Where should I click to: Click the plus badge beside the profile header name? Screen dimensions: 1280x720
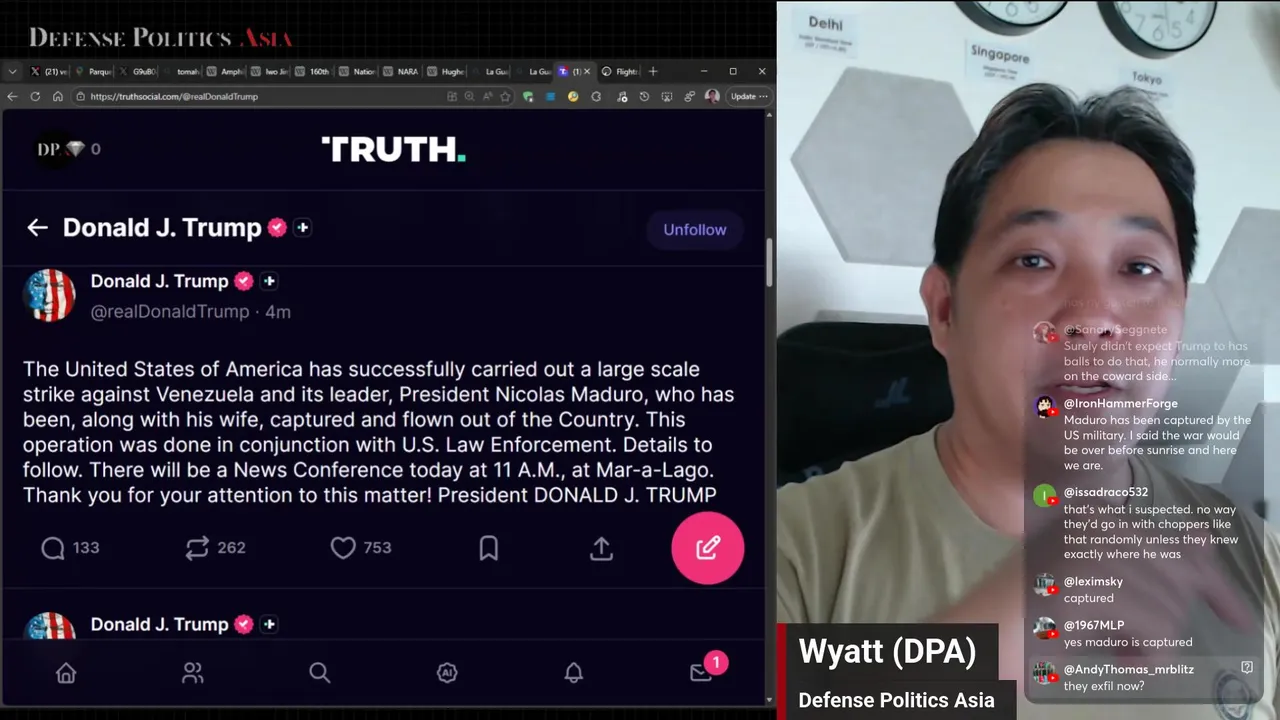pos(302,227)
